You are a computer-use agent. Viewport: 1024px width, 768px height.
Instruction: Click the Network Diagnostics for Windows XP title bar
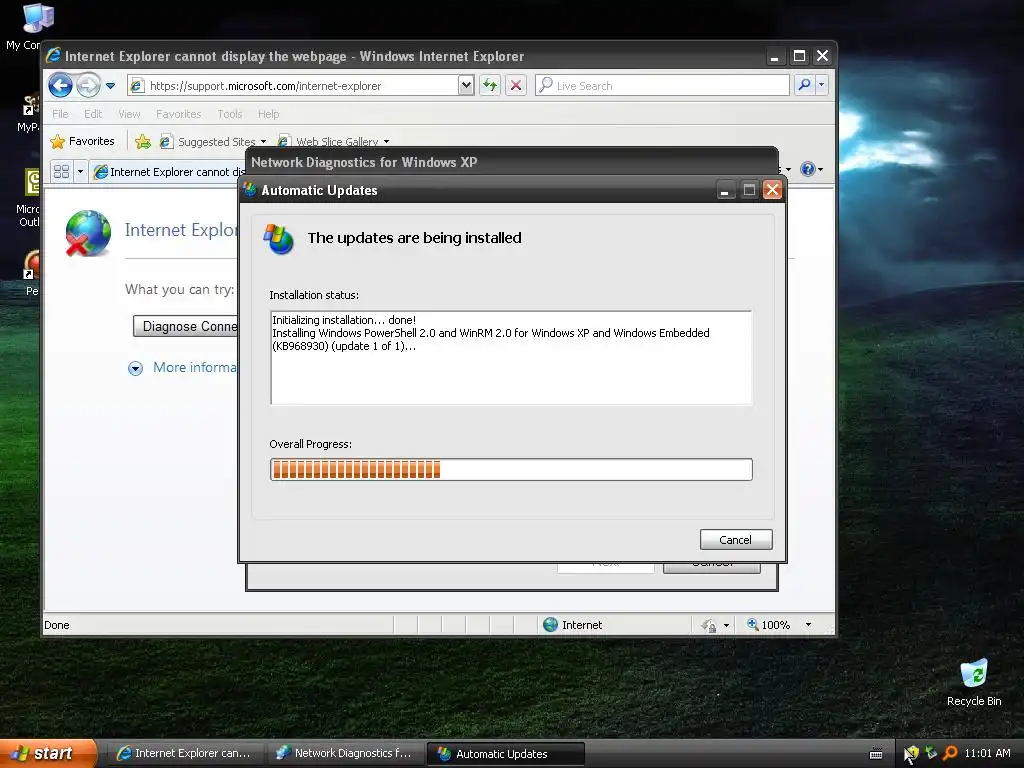(511, 161)
